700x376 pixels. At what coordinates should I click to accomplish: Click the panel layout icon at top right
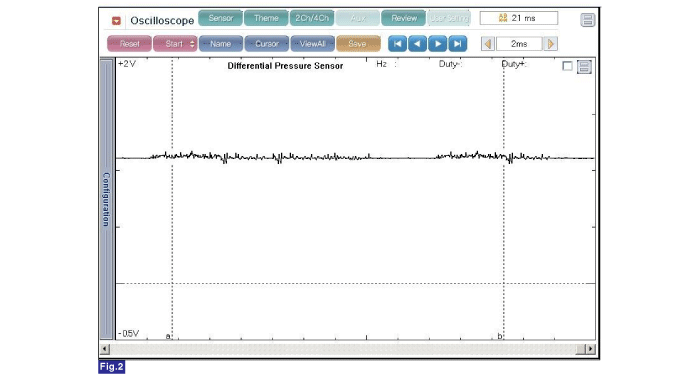point(588,20)
